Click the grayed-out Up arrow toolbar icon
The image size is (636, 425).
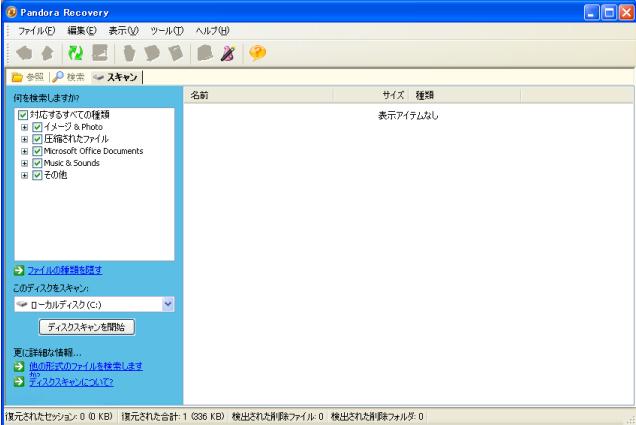pyautogui.click(x=48, y=53)
